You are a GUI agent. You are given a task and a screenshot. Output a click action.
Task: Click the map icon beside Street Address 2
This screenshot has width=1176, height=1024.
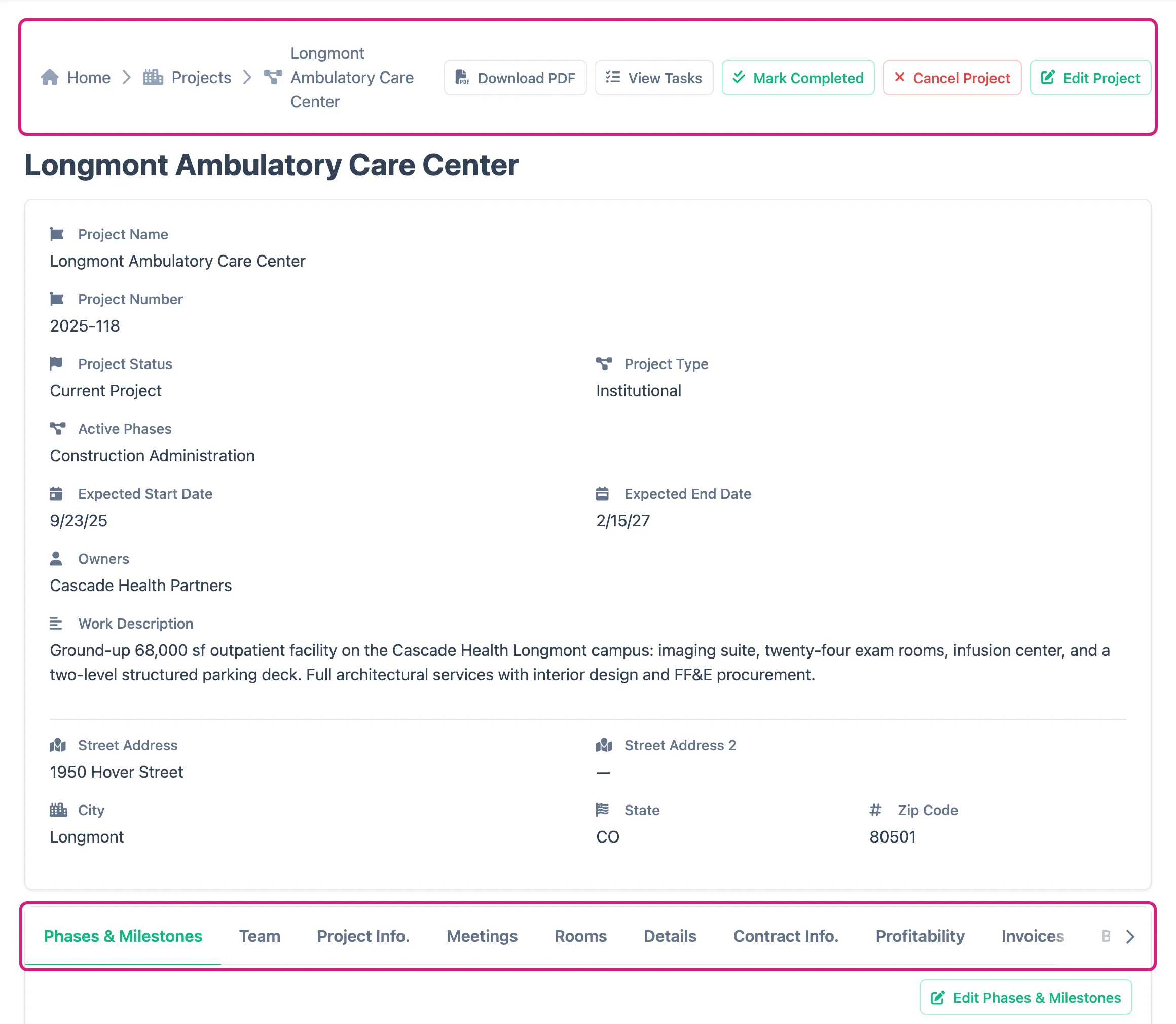coord(604,745)
